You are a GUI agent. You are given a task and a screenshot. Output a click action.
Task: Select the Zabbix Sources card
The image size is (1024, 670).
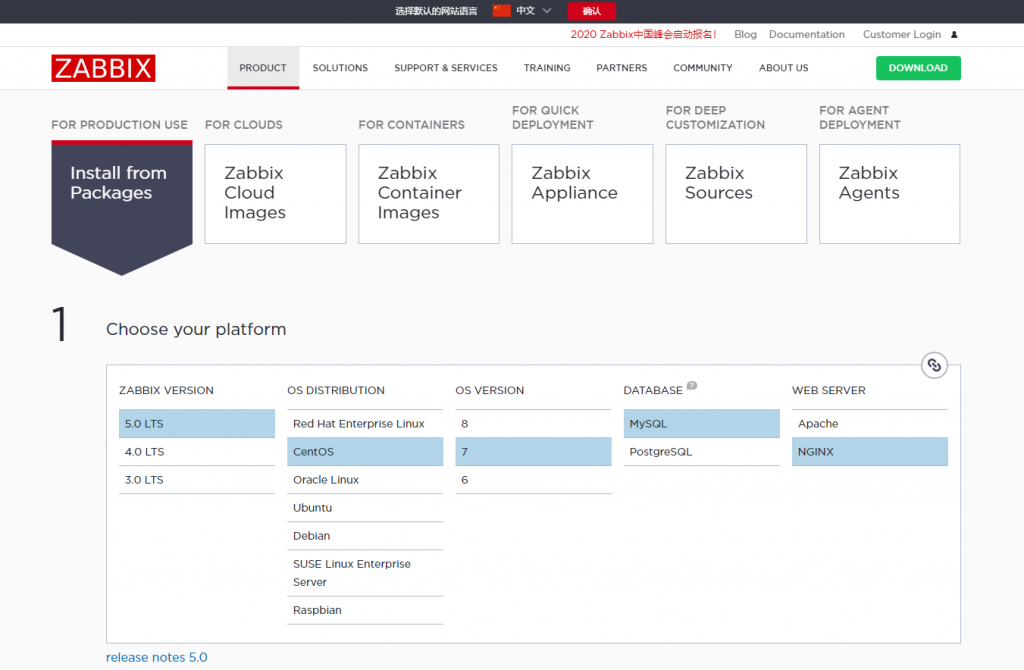[x=736, y=194]
